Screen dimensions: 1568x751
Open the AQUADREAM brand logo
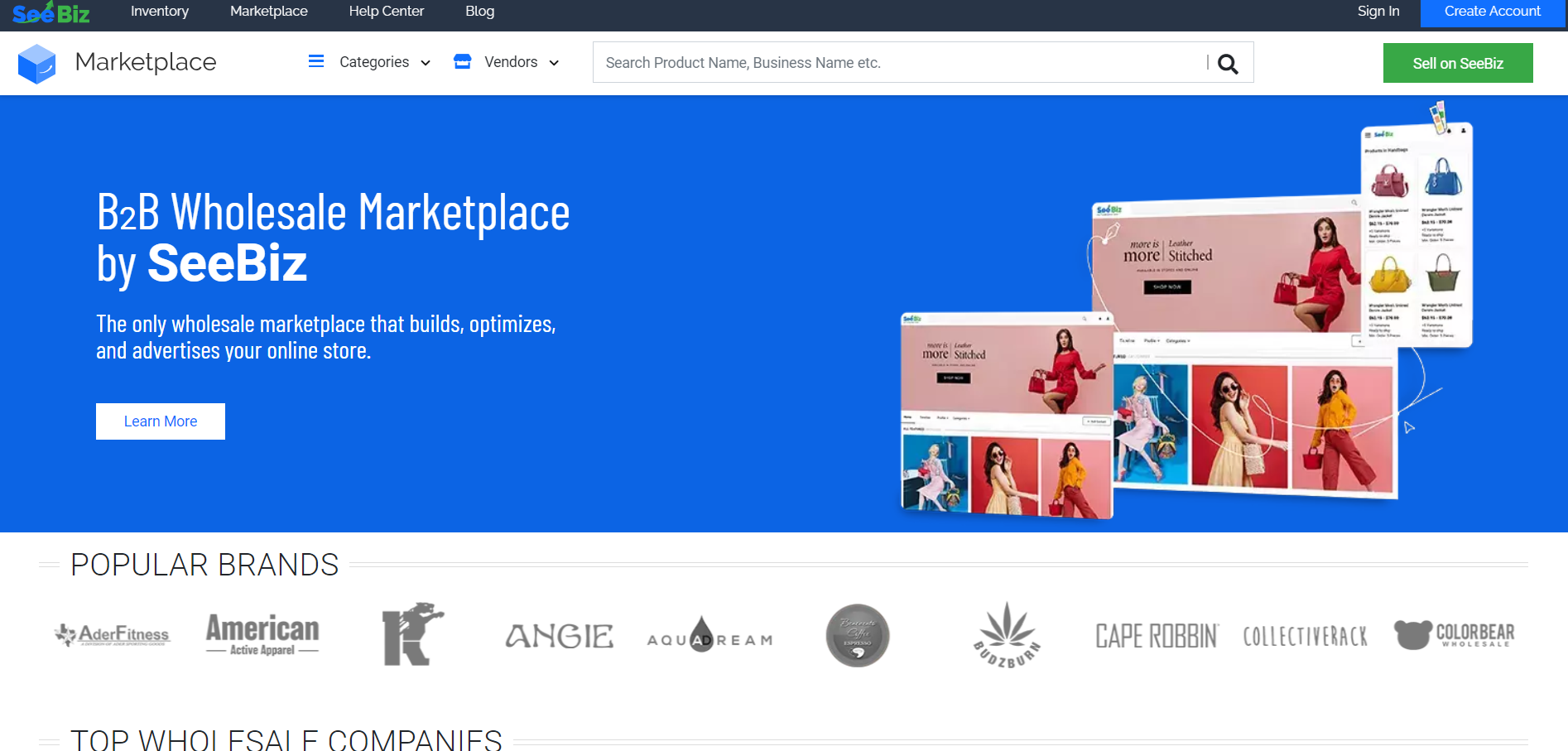(x=709, y=635)
